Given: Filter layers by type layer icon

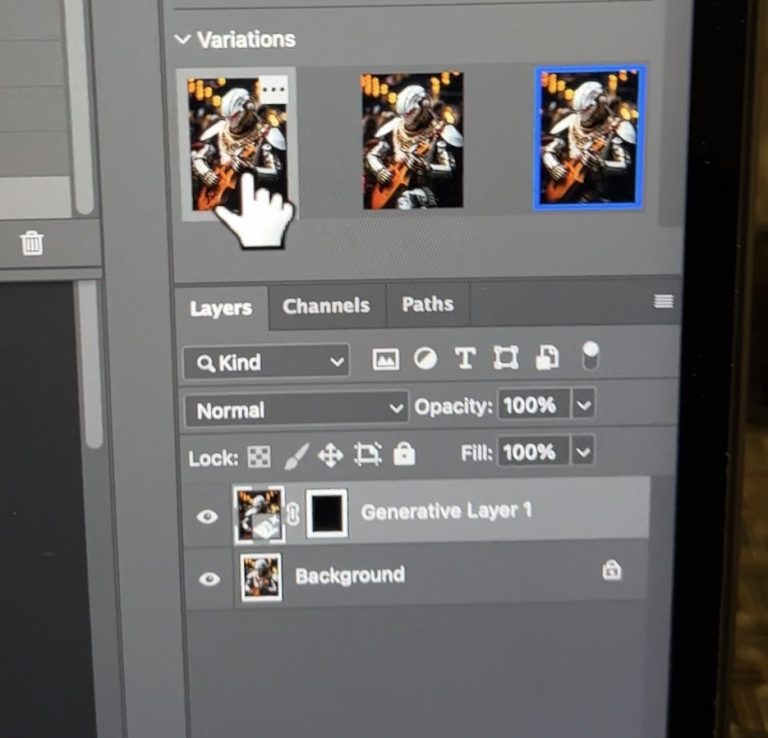Looking at the screenshot, I should (x=465, y=359).
